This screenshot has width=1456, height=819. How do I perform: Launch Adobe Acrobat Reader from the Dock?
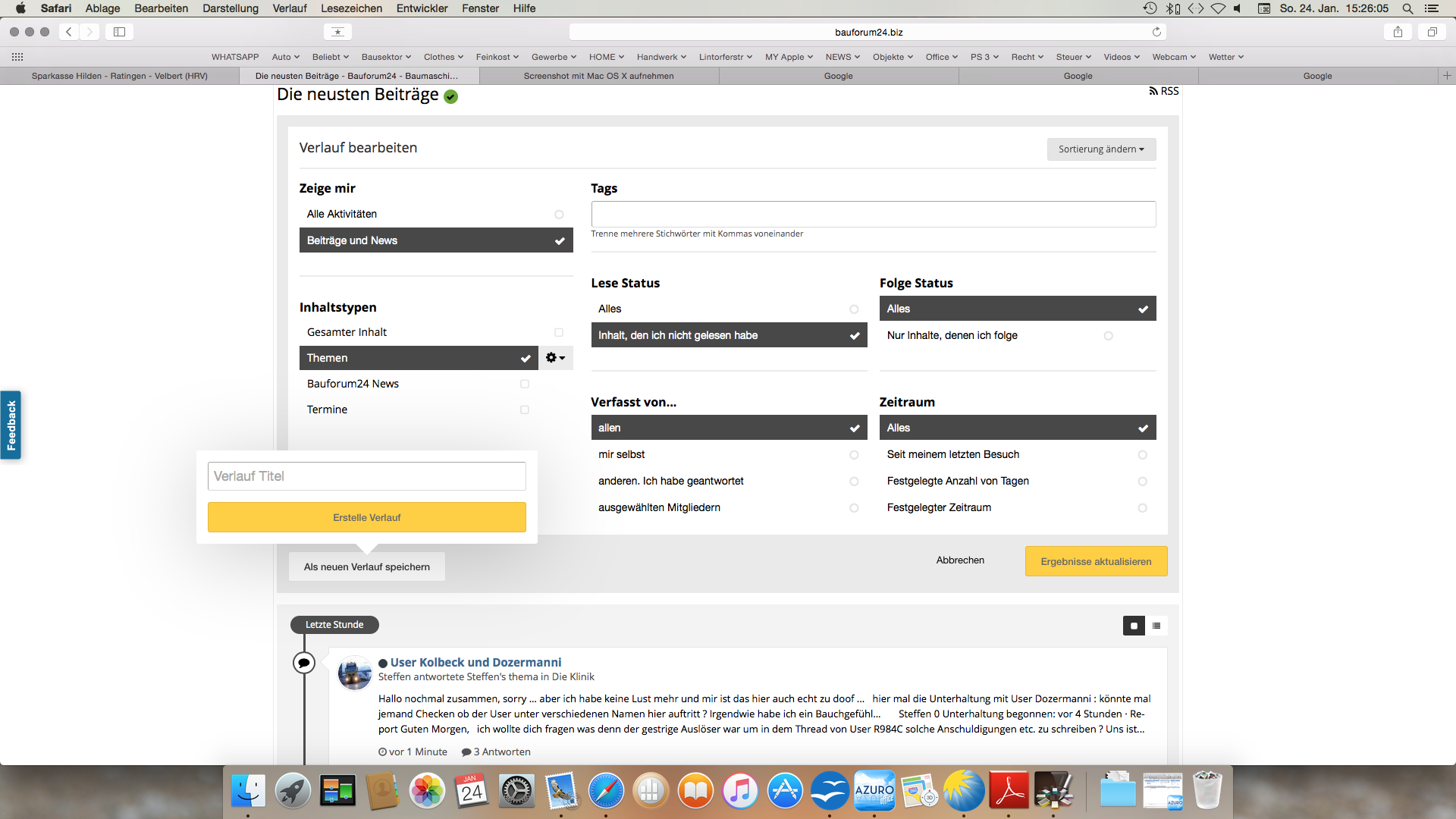1009,792
